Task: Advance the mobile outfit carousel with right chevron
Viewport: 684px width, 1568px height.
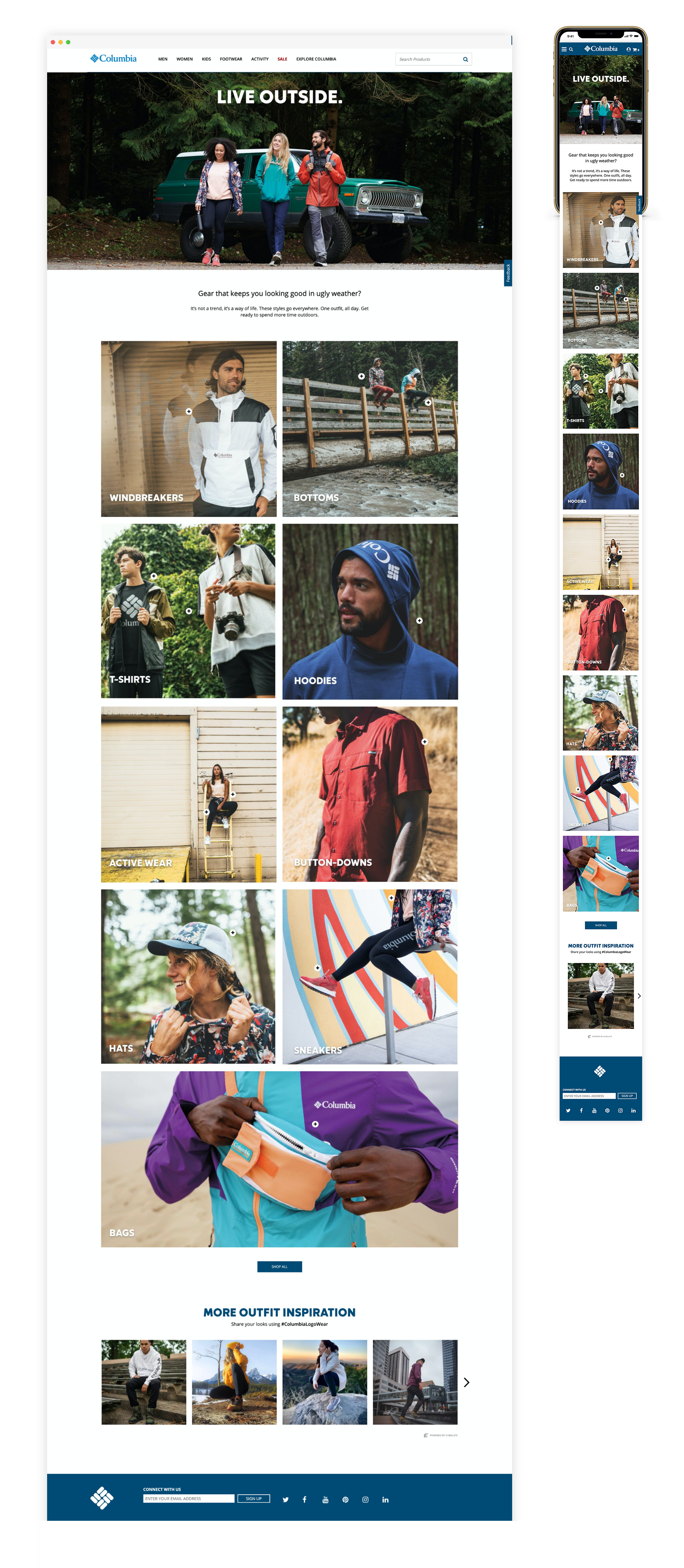Action: 639,996
